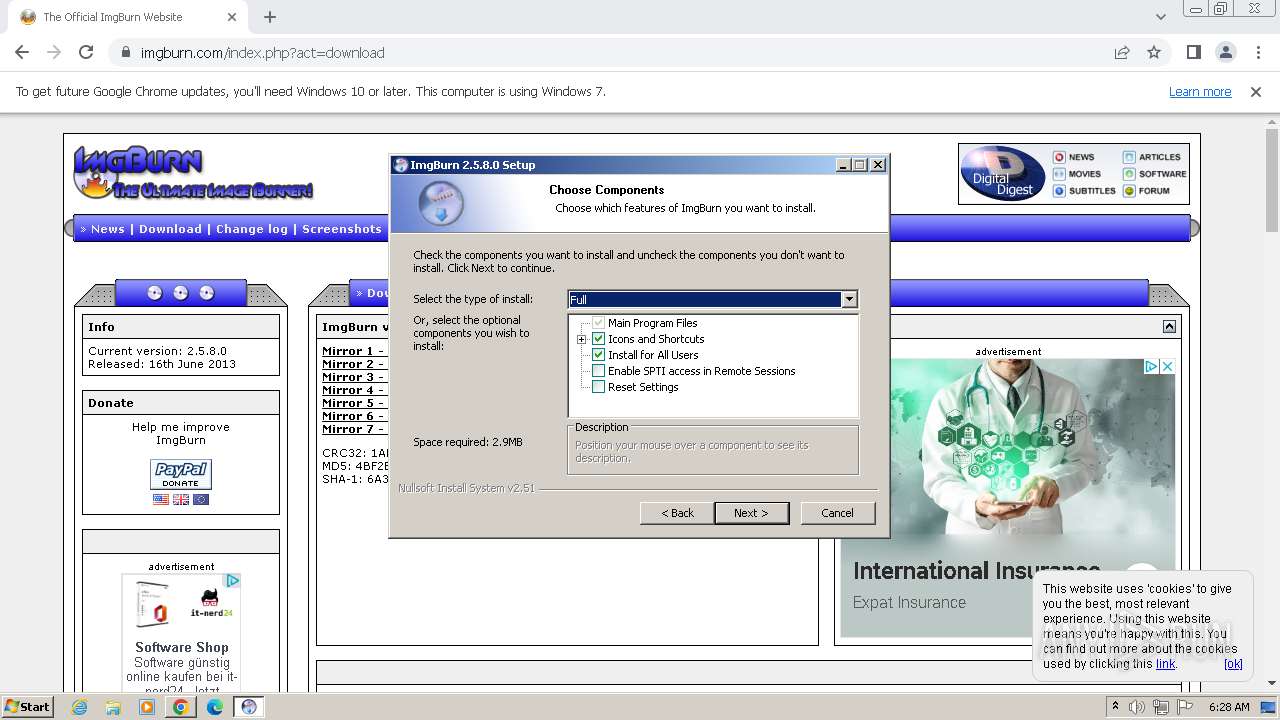Open Windows Explorer folder in taskbar

click(113, 707)
